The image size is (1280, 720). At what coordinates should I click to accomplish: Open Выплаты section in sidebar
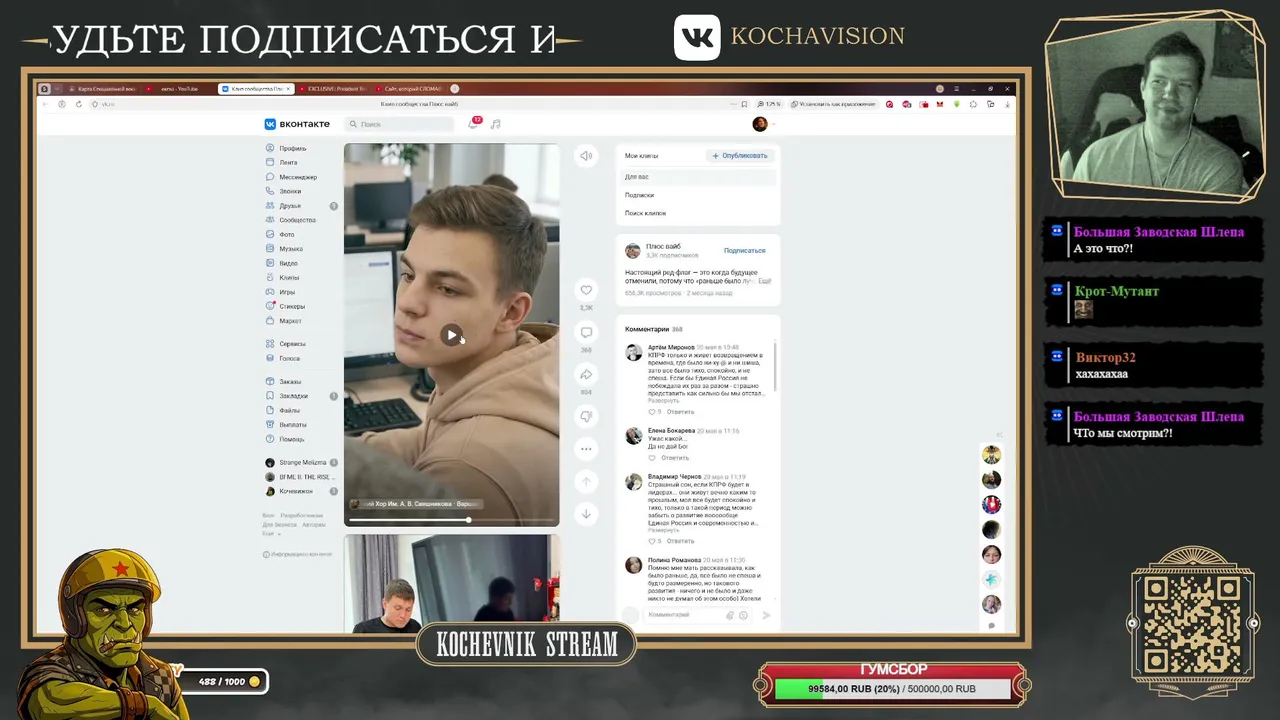click(292, 425)
